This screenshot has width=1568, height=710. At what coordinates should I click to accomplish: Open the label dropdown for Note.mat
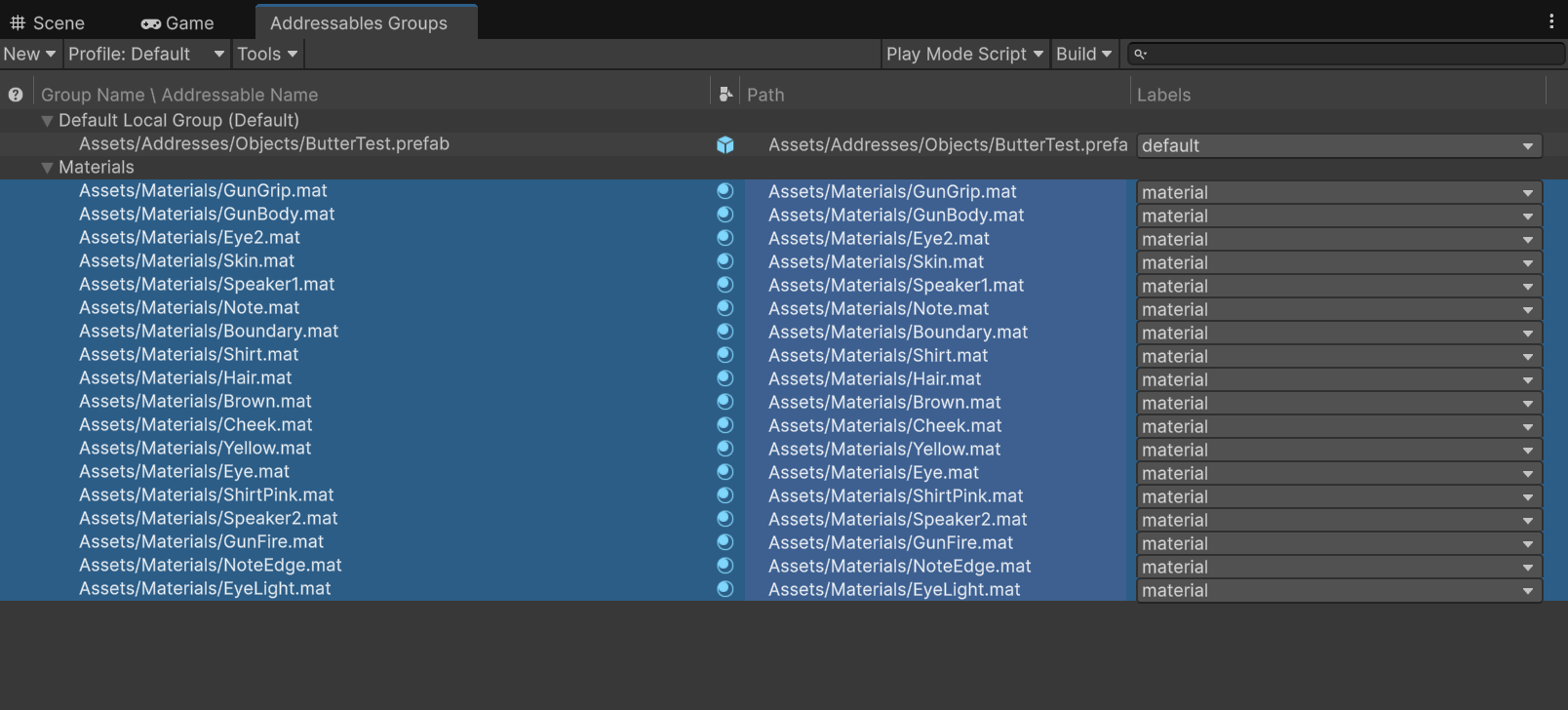[1339, 309]
